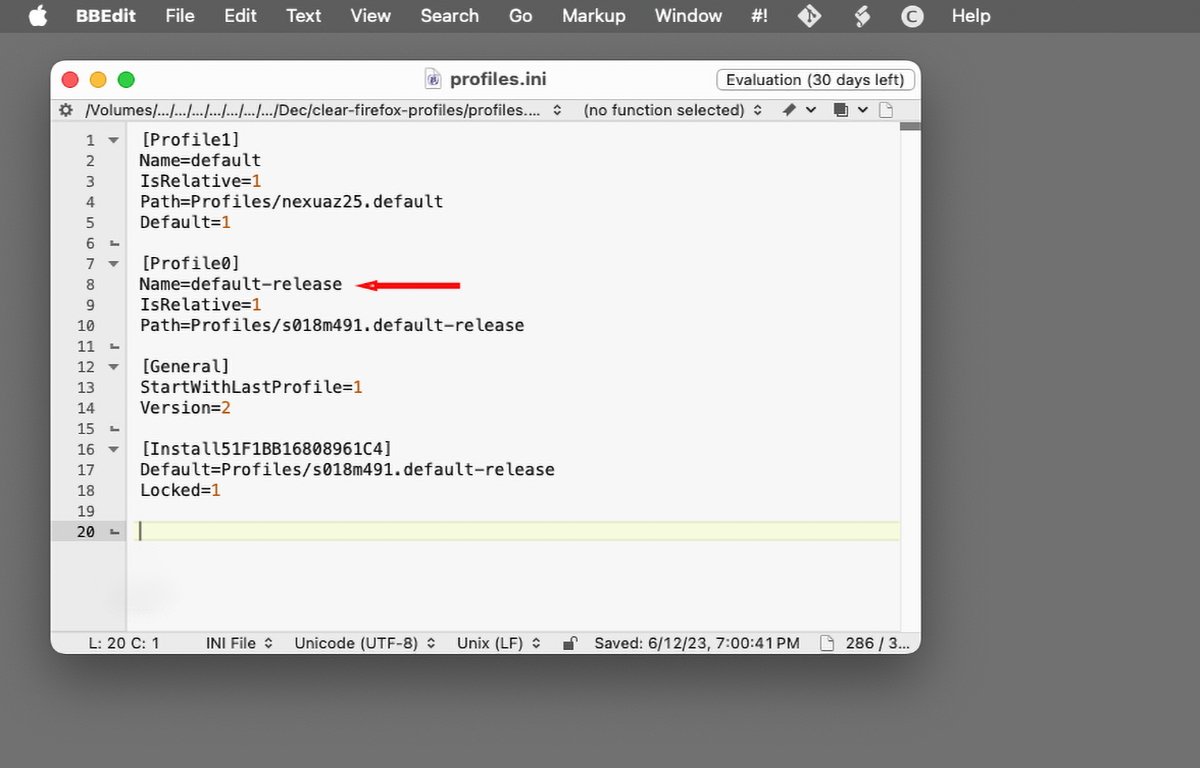The image size is (1200, 768).
Task: Open the Apple menu
Action: pyautogui.click(x=38, y=16)
